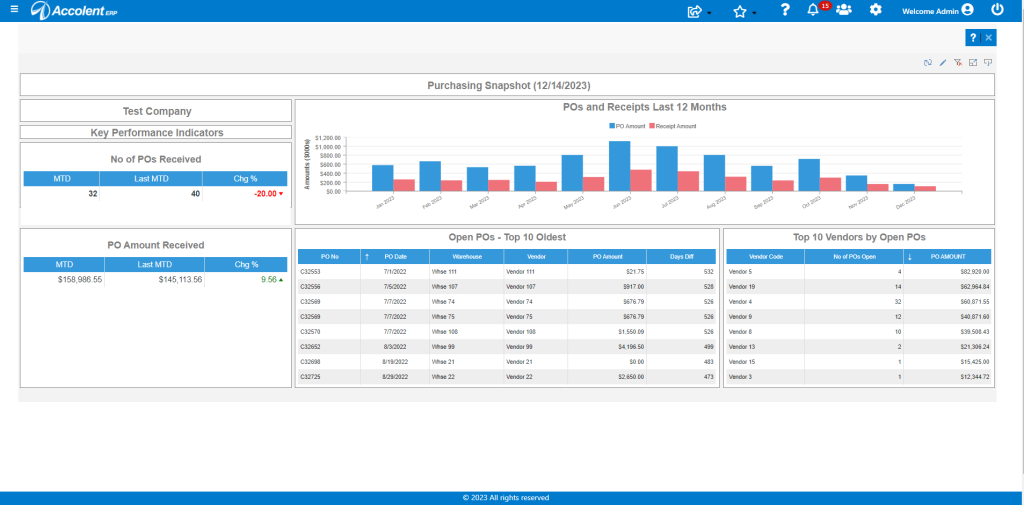
Task: Click the pencil edit dashboard icon
Action: (x=942, y=63)
